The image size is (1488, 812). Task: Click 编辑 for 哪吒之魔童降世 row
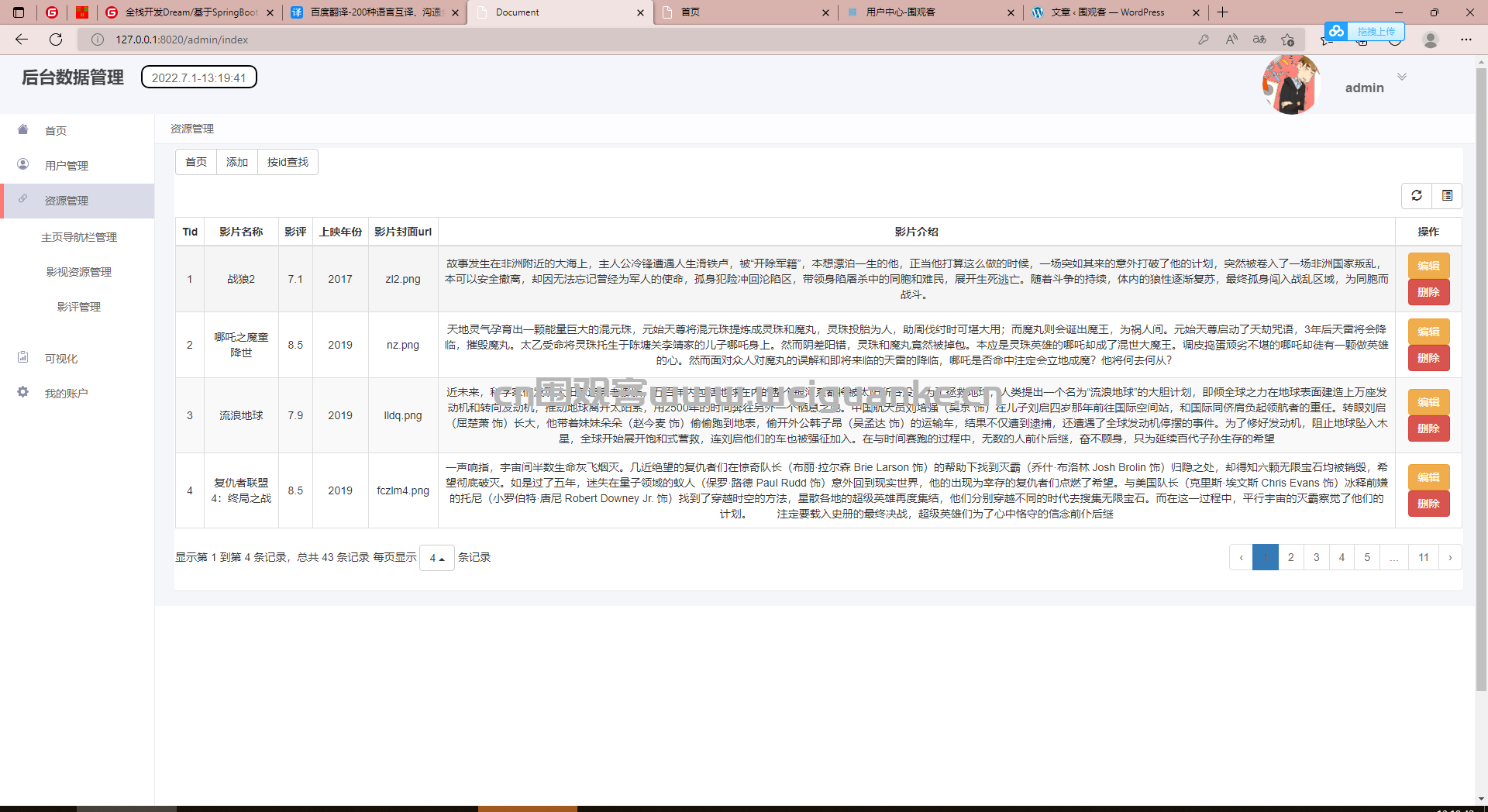click(1428, 332)
